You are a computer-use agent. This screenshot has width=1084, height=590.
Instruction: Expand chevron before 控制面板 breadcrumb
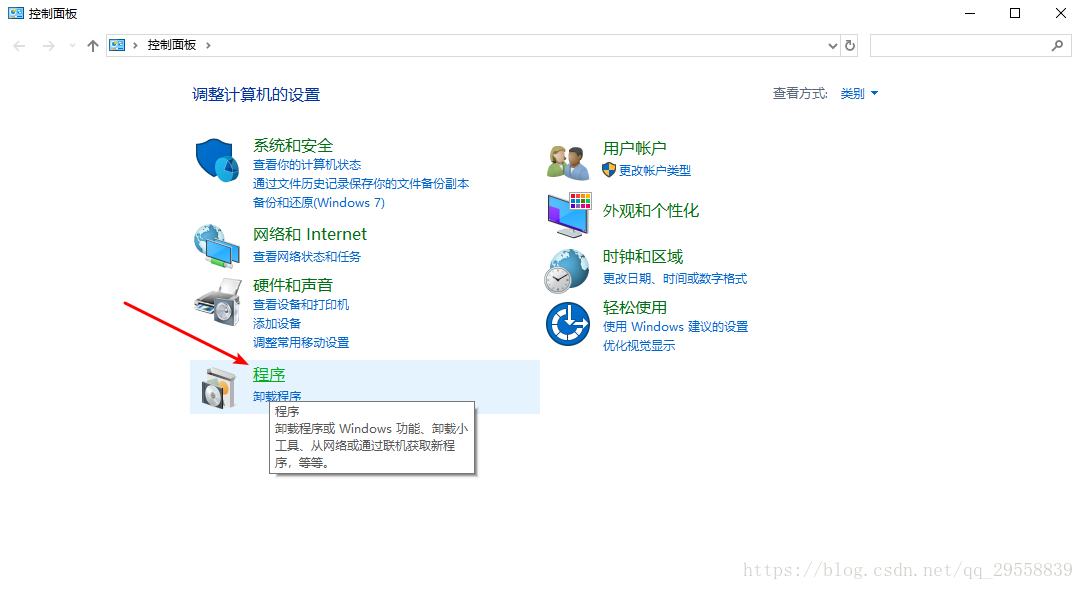tap(135, 45)
